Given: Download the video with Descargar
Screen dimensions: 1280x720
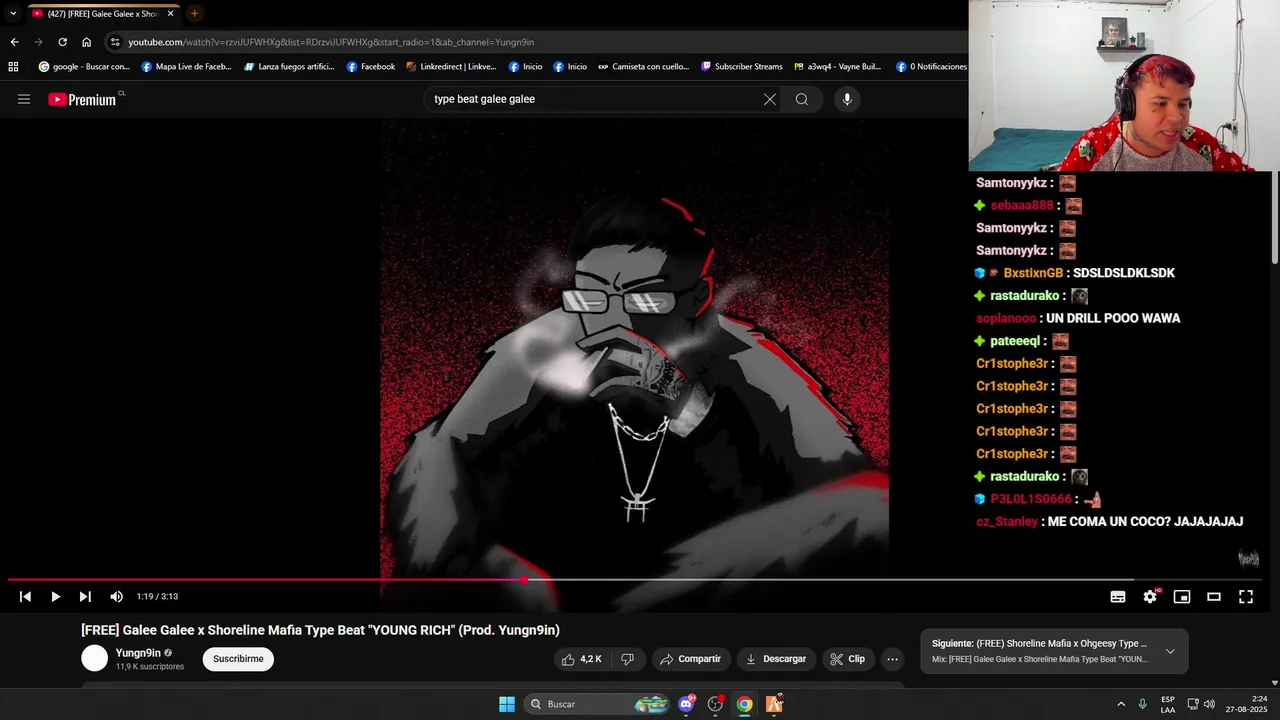Looking at the screenshot, I should click(x=776, y=659).
